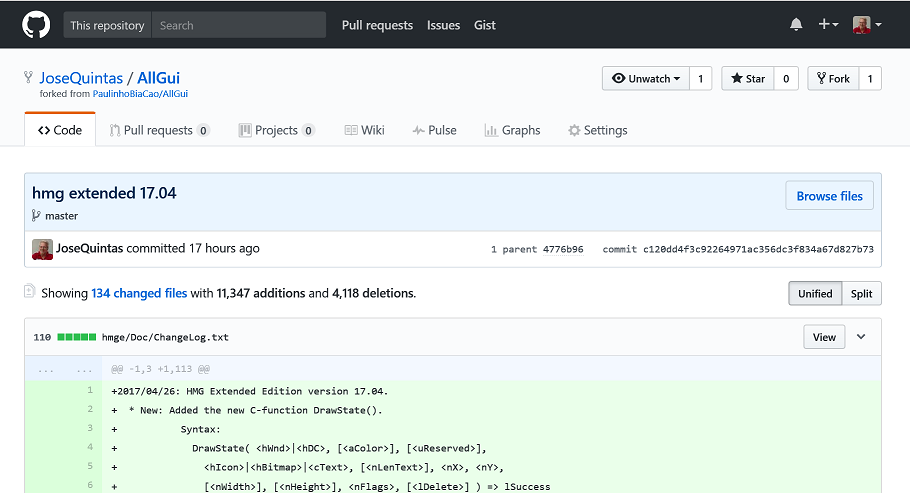Click the committer avatar next to JoseQuintas
Viewport: 910px width, 493px height.
coord(42,249)
